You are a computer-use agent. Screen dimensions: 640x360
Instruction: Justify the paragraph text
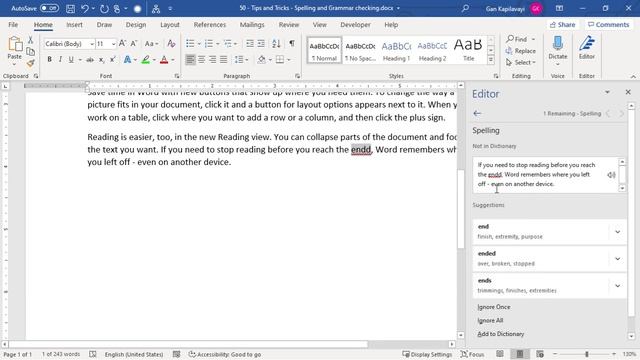coord(223,60)
